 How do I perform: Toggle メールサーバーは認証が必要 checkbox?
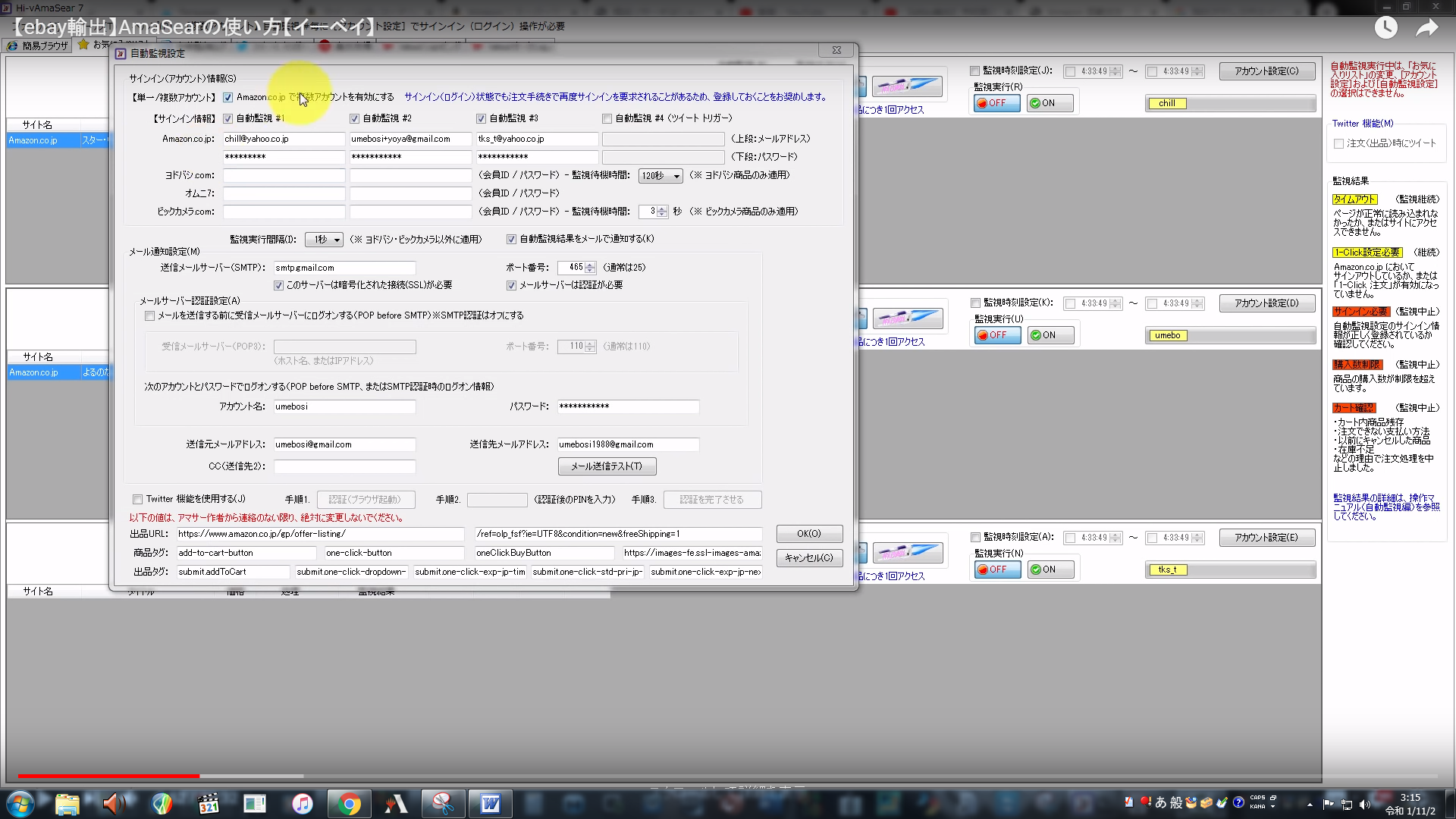click(511, 285)
